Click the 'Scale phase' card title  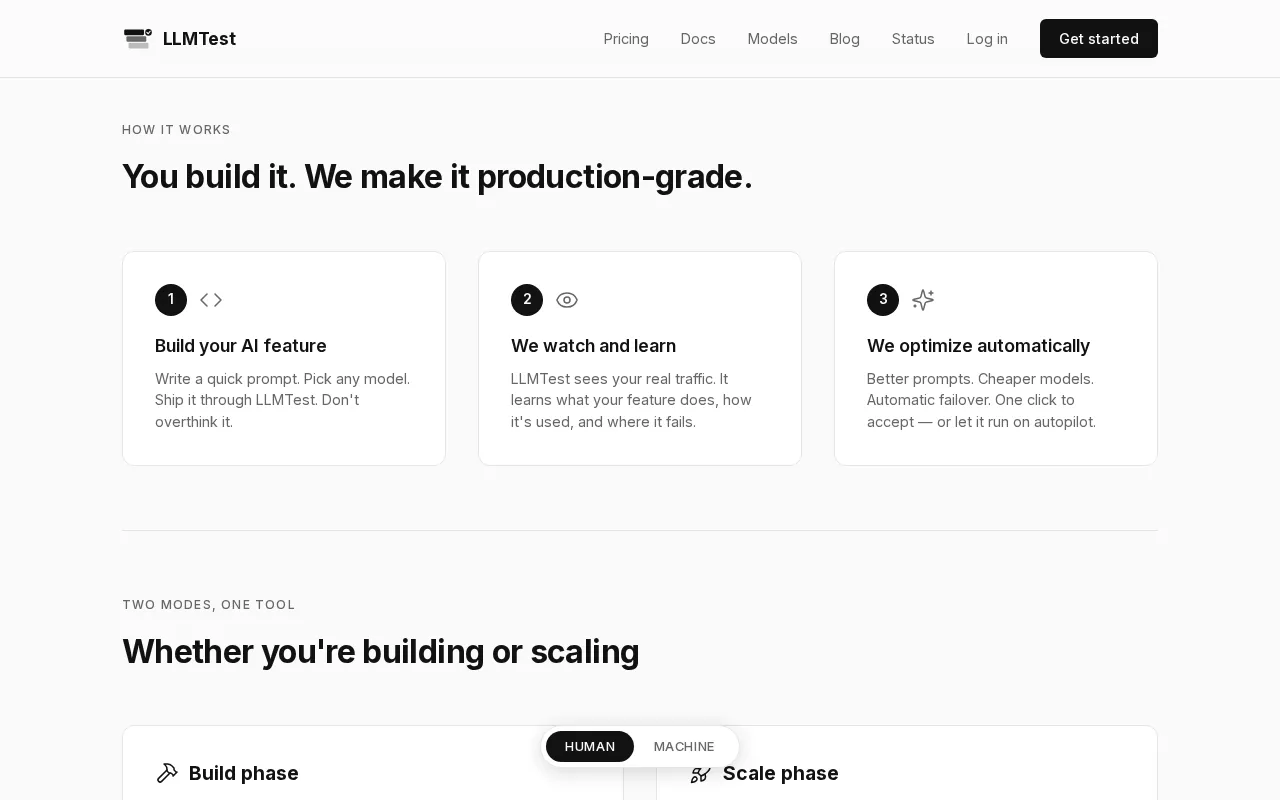(x=781, y=773)
